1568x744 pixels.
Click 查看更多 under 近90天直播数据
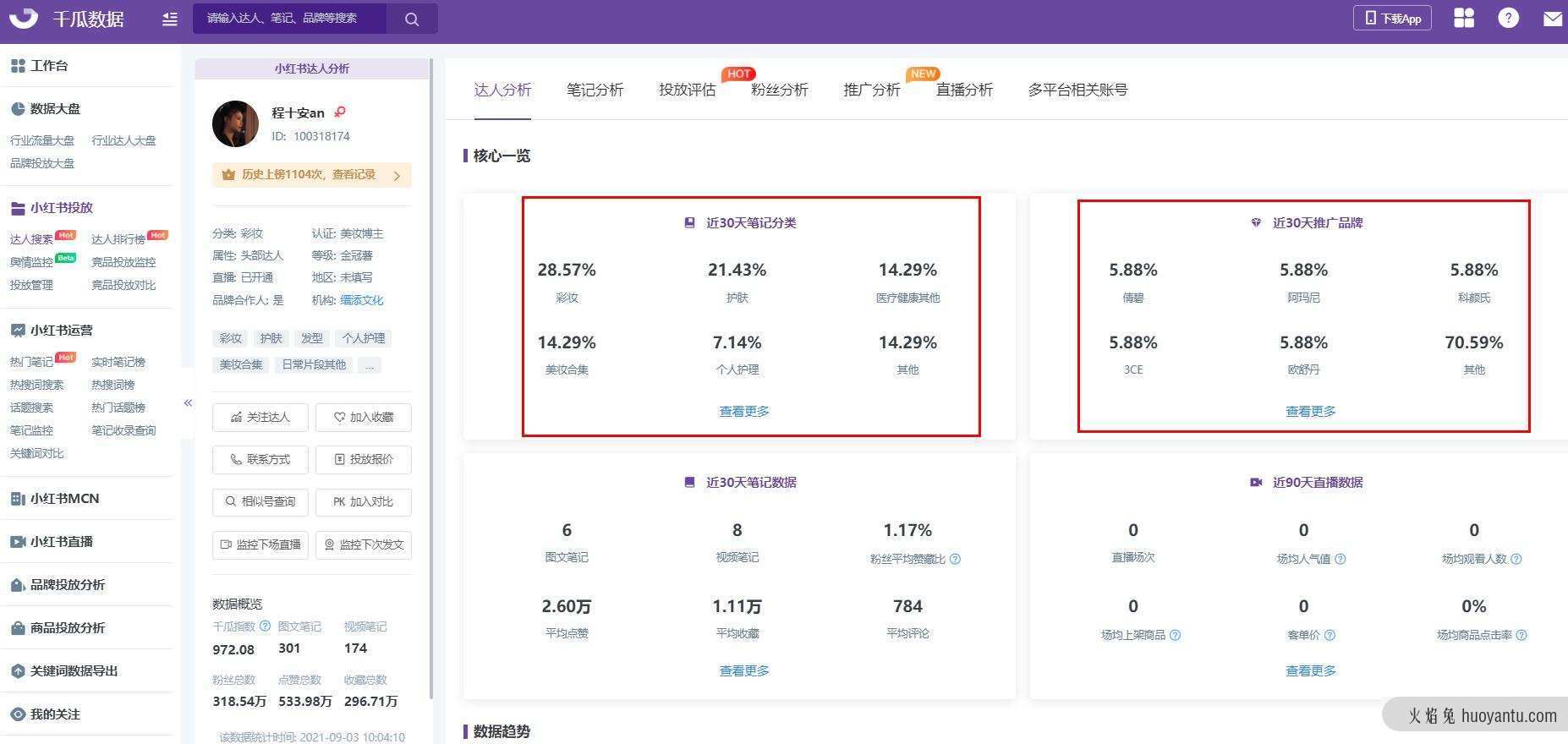click(1311, 670)
